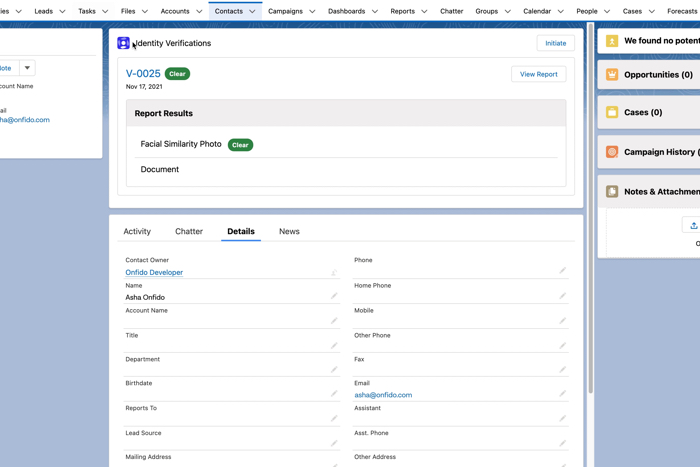
Task: Click the Identity Verifications panel icon
Action: click(x=124, y=44)
